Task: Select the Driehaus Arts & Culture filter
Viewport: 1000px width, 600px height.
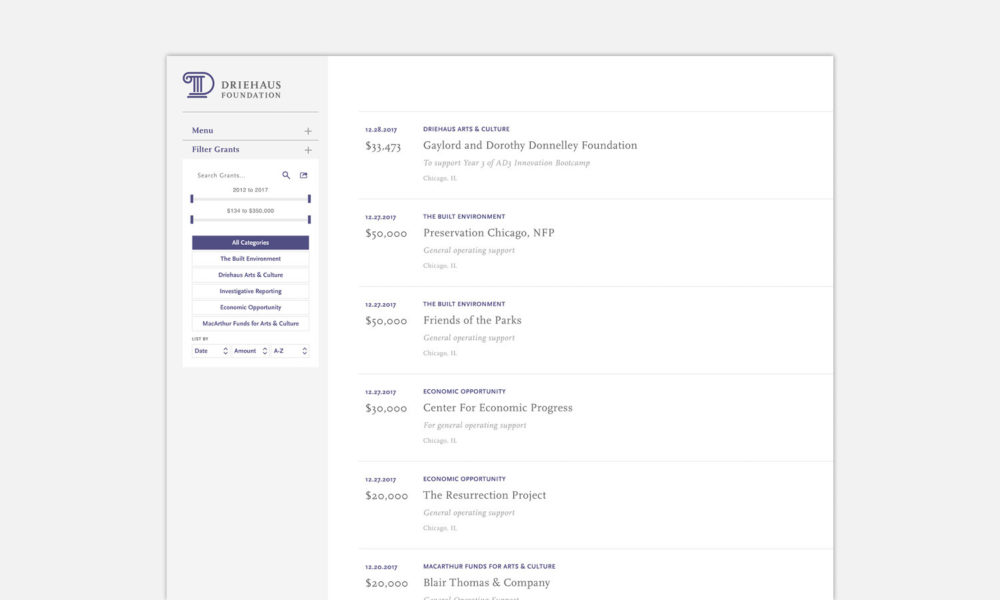Action: click(x=249, y=274)
